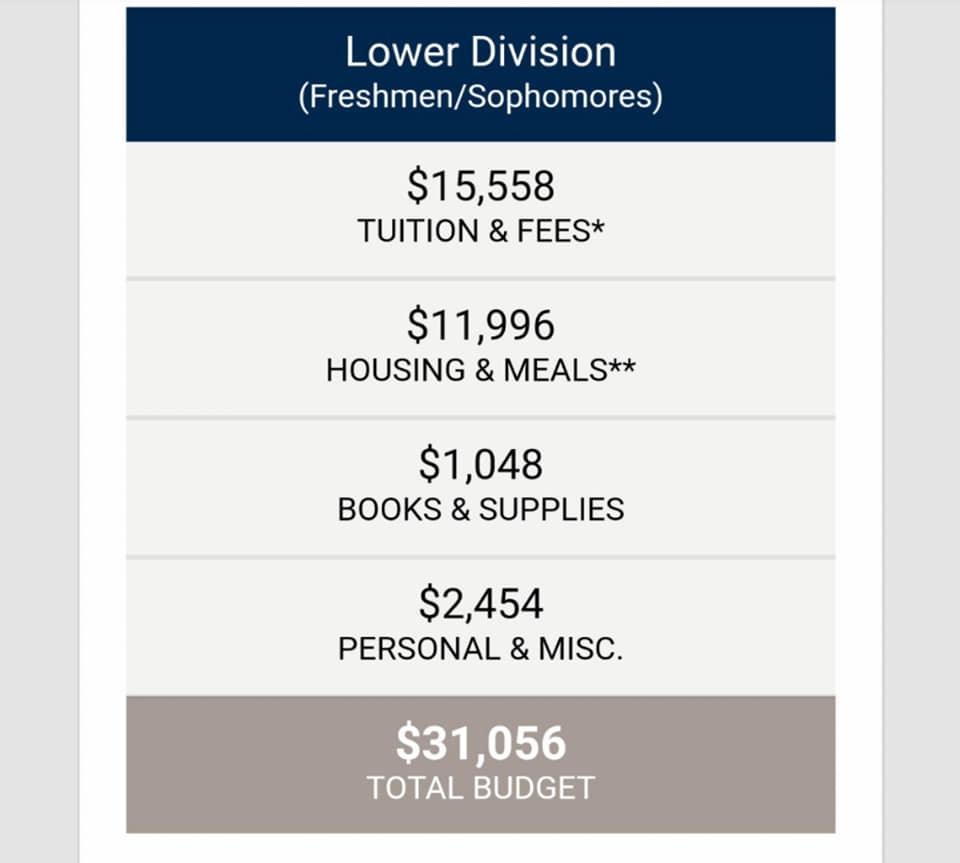This screenshot has height=863, width=960.
Task: Click the gray total budget footer bar
Action: click(x=481, y=764)
